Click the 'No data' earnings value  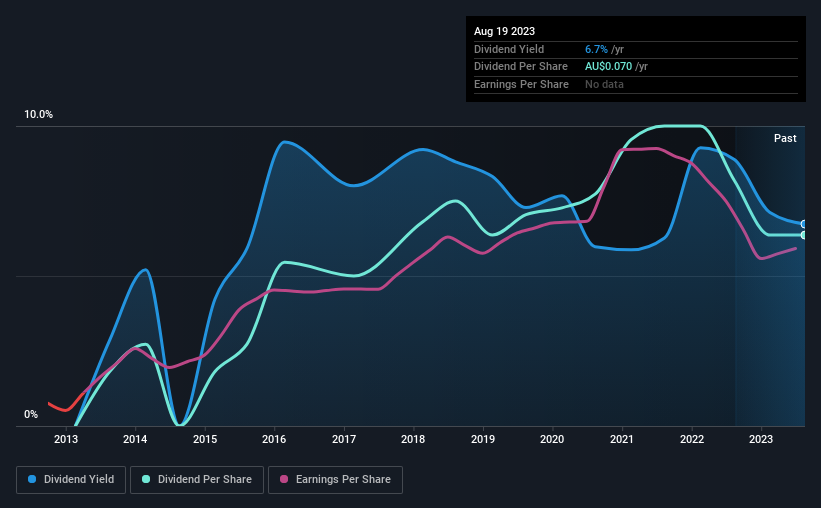click(604, 84)
